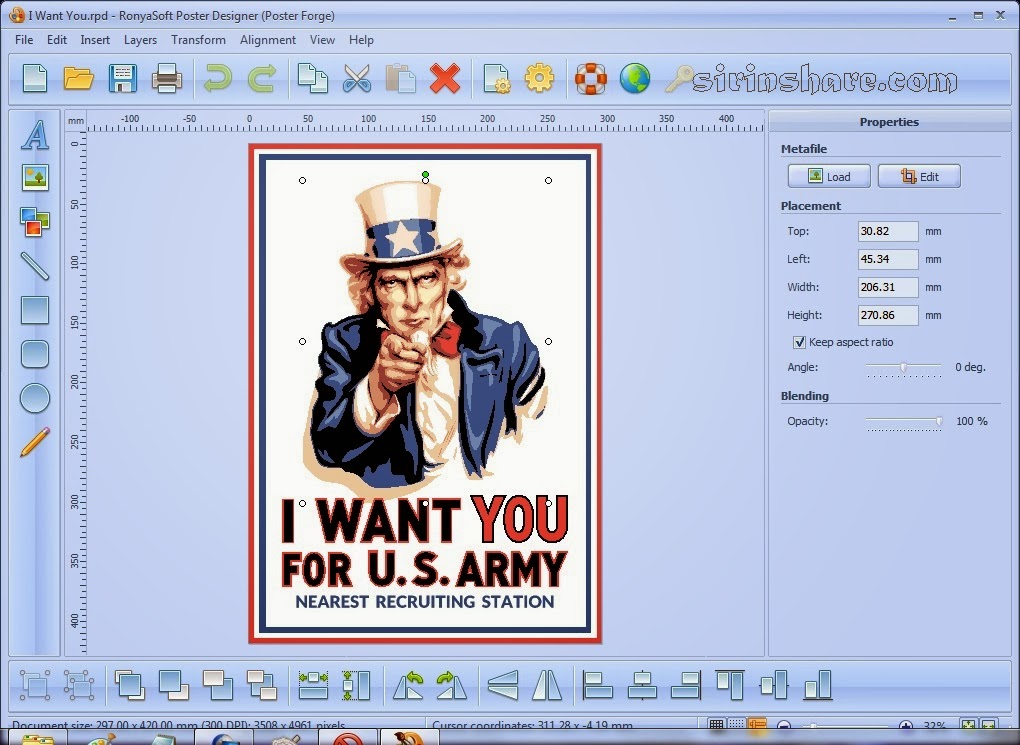Screen dimensions: 1020x745
Task: Create a new poster document
Action: click(x=35, y=78)
